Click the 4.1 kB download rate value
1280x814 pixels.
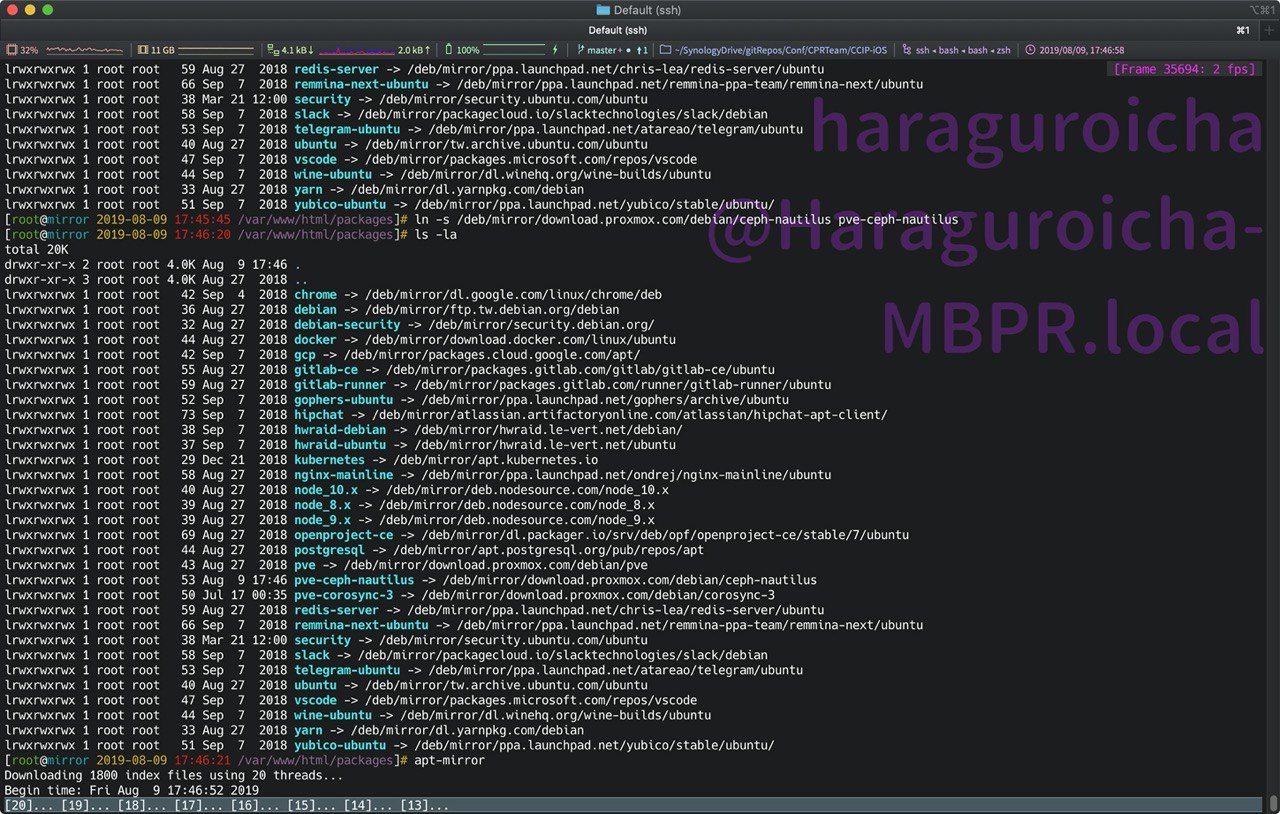tap(298, 50)
